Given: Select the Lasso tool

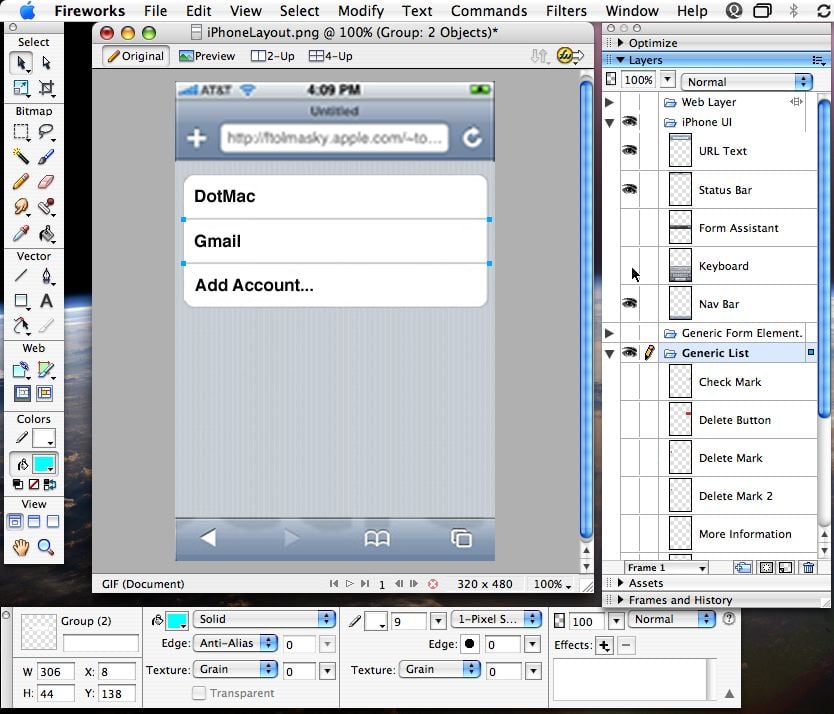Looking at the screenshot, I should tap(46, 131).
